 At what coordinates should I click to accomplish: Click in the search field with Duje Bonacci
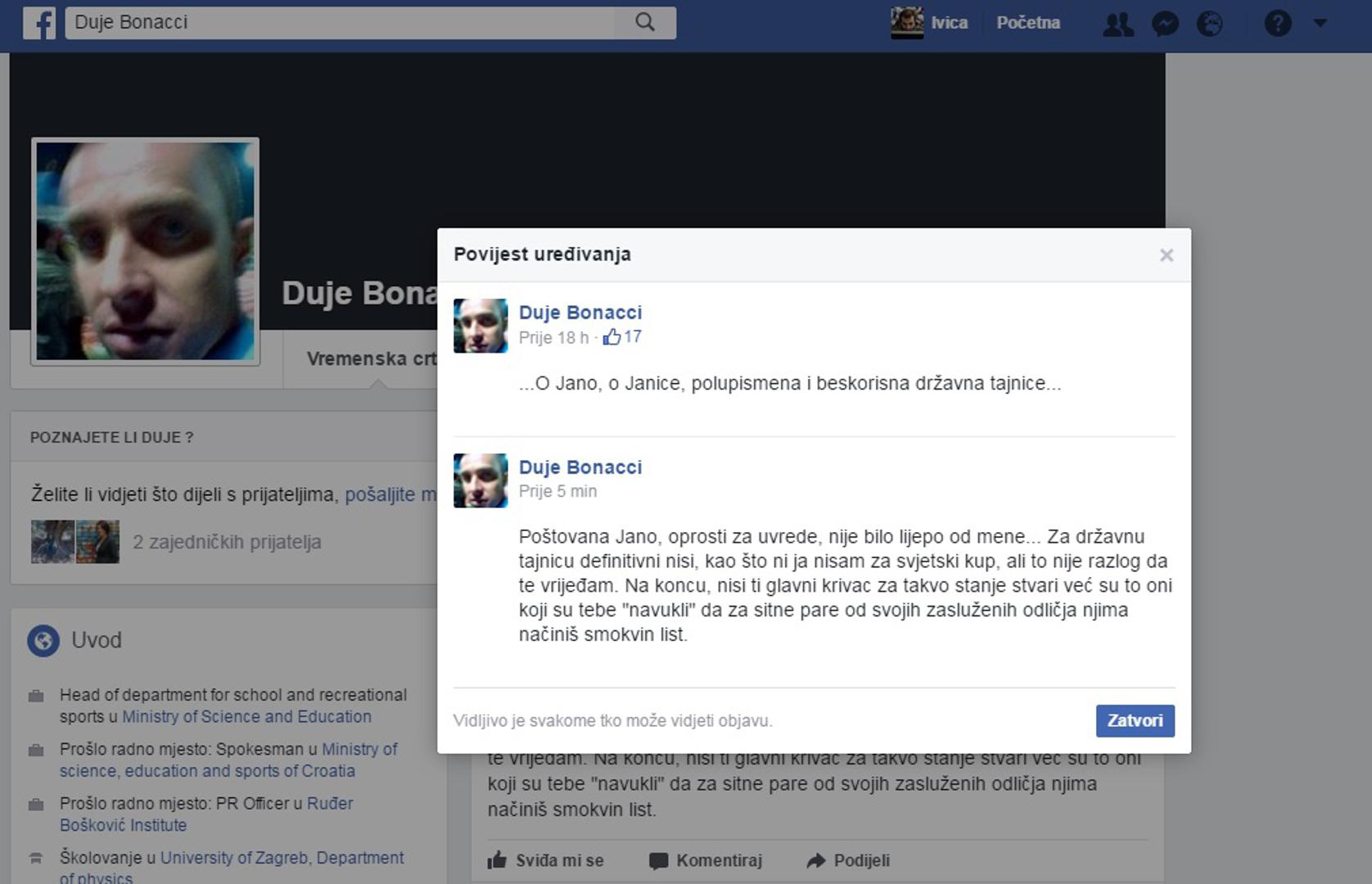(x=340, y=23)
